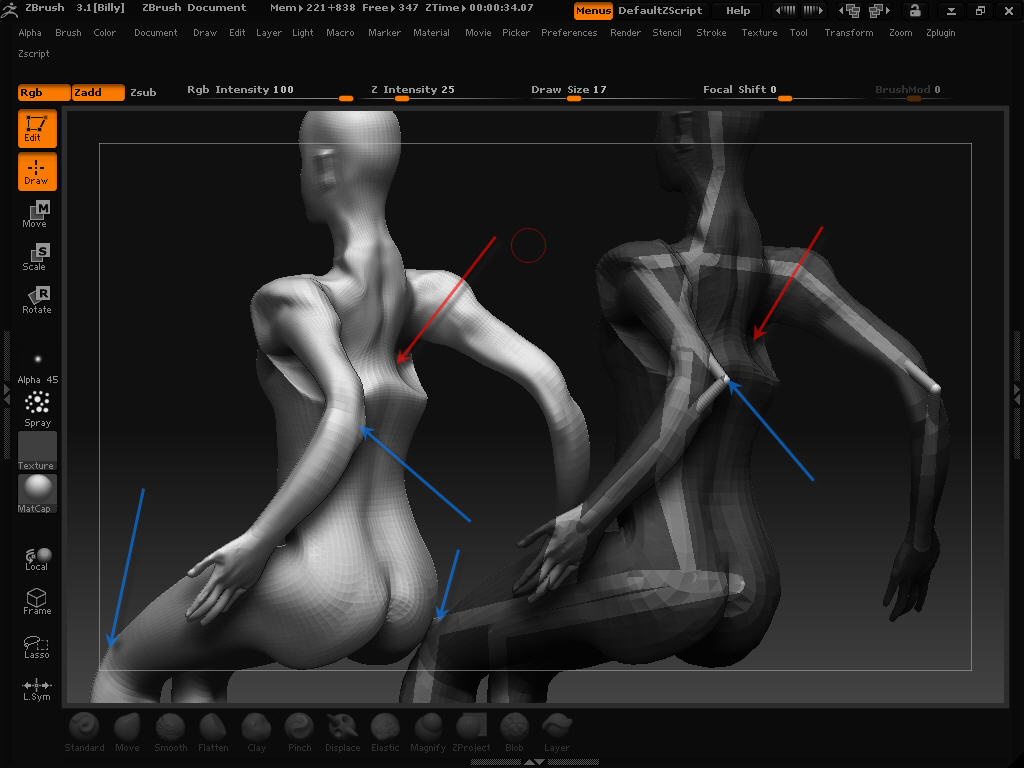Open the Tool menu

pos(798,32)
